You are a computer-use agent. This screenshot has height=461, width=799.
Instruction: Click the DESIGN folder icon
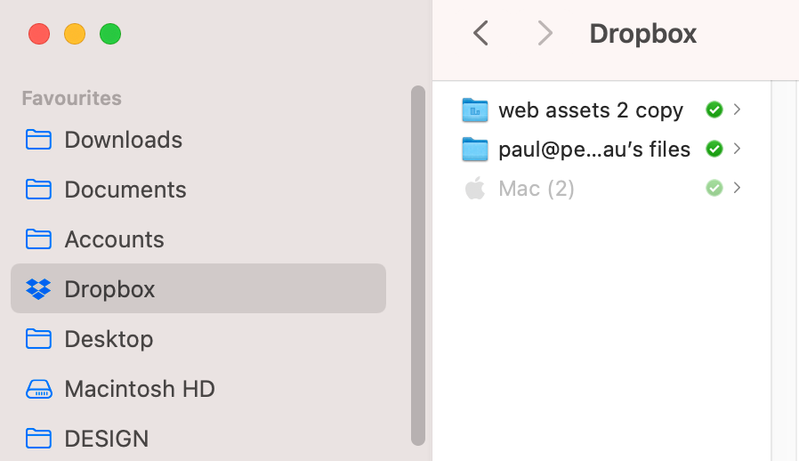click(x=39, y=439)
